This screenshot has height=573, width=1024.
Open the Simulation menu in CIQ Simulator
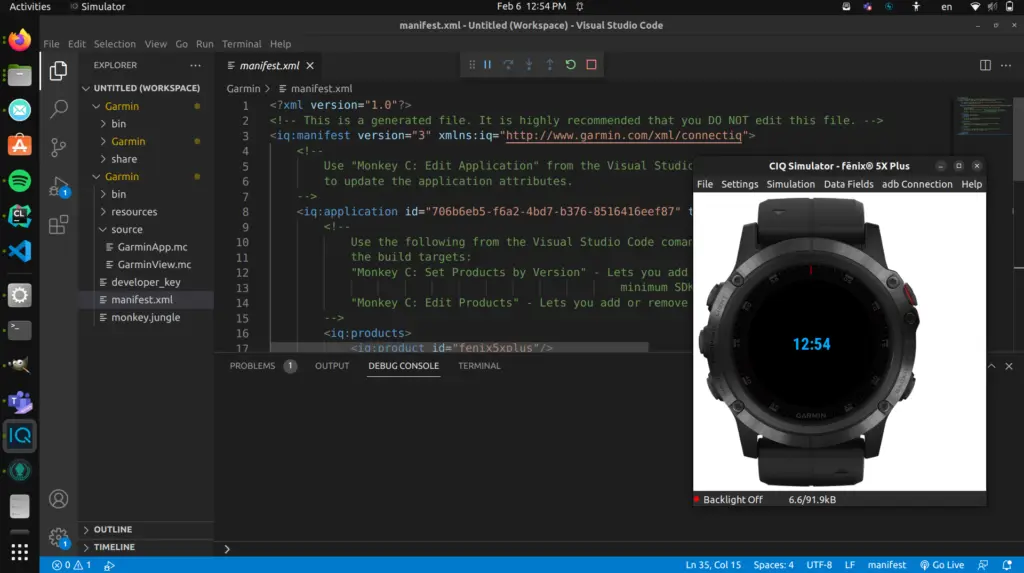tap(790, 184)
